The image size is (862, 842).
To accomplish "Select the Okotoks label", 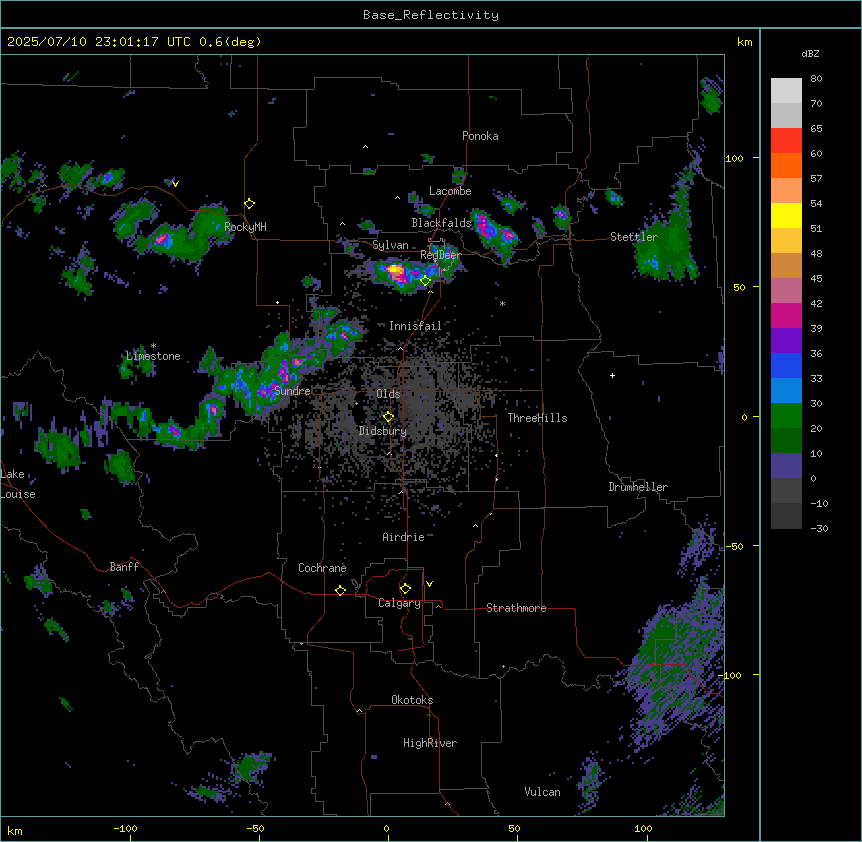I will (x=412, y=700).
